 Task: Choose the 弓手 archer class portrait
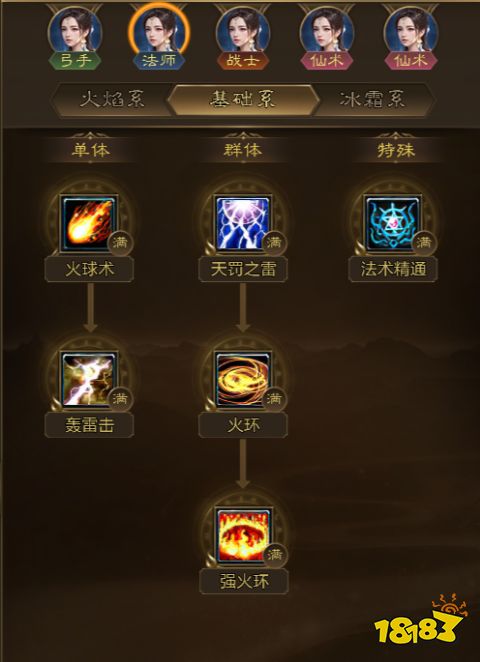[x=75, y=38]
